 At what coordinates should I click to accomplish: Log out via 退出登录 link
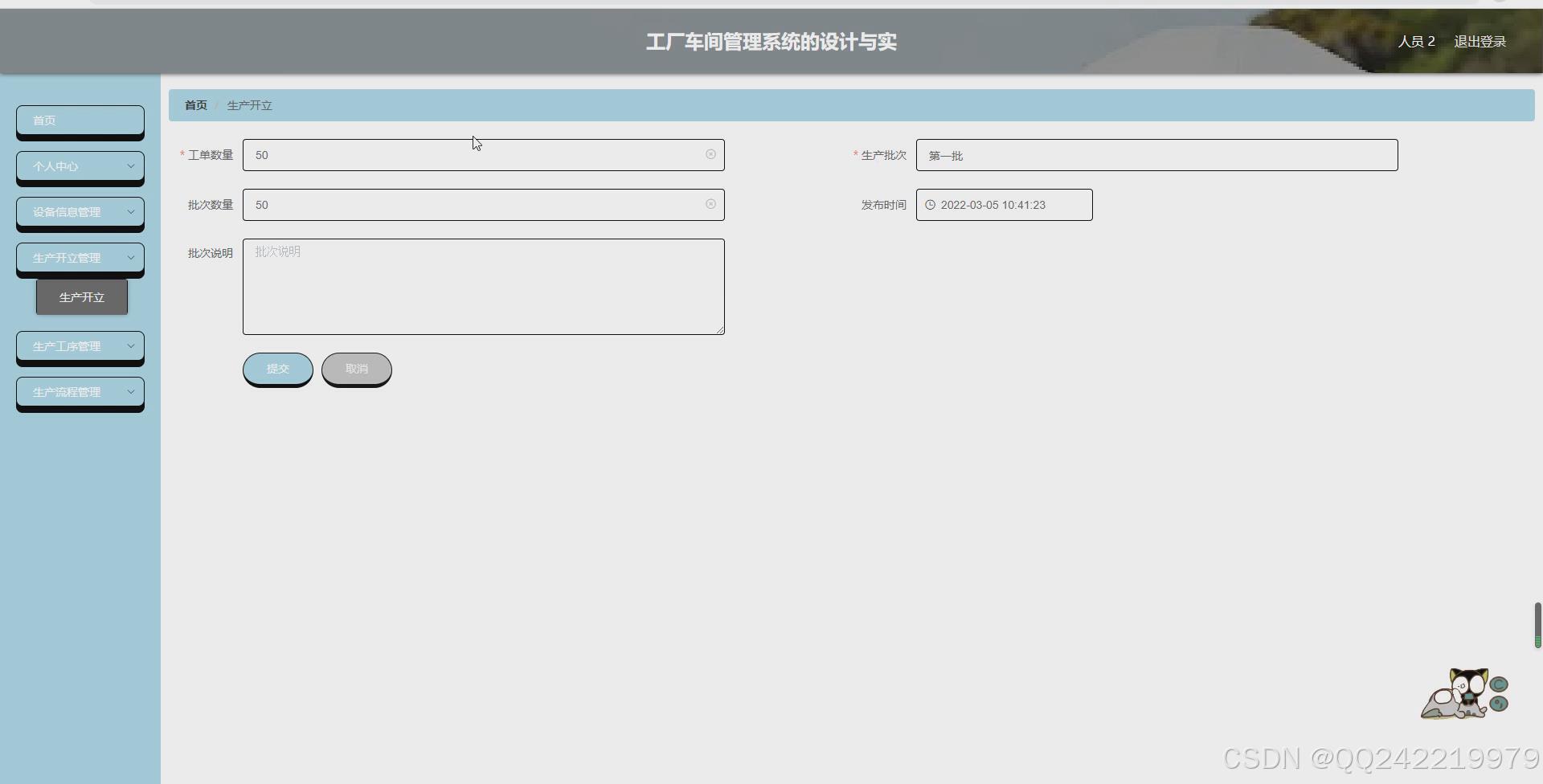pyautogui.click(x=1480, y=42)
